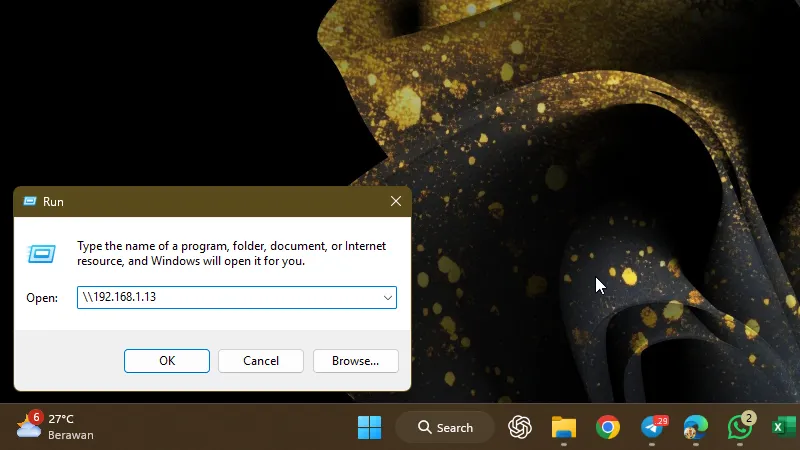Close the Run dialog with X
The image size is (800, 450).
(396, 202)
